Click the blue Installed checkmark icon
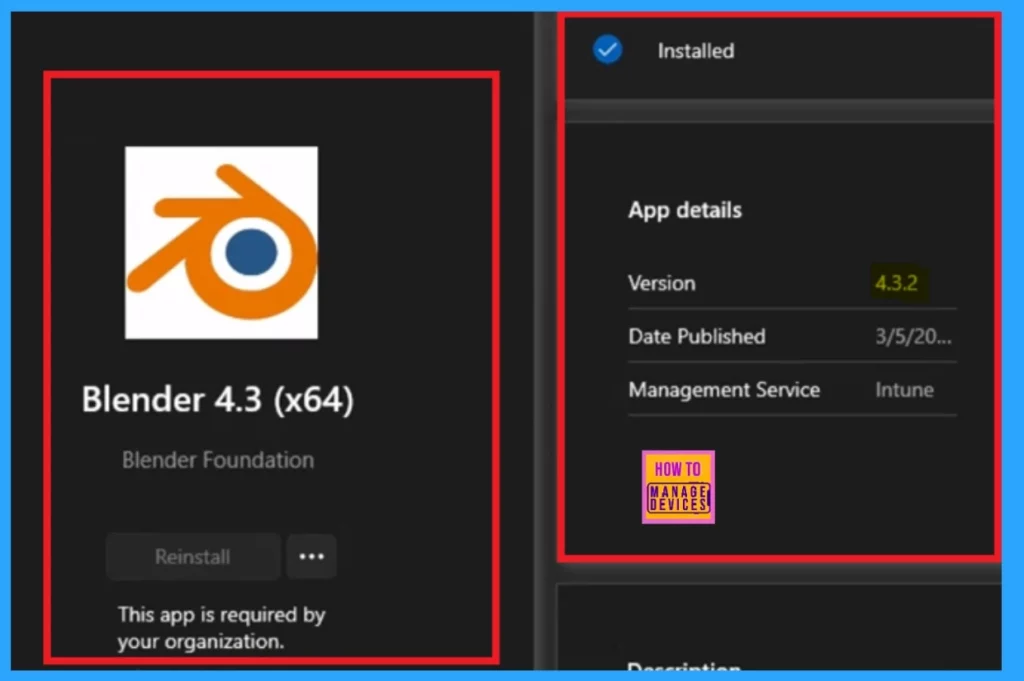 click(607, 50)
